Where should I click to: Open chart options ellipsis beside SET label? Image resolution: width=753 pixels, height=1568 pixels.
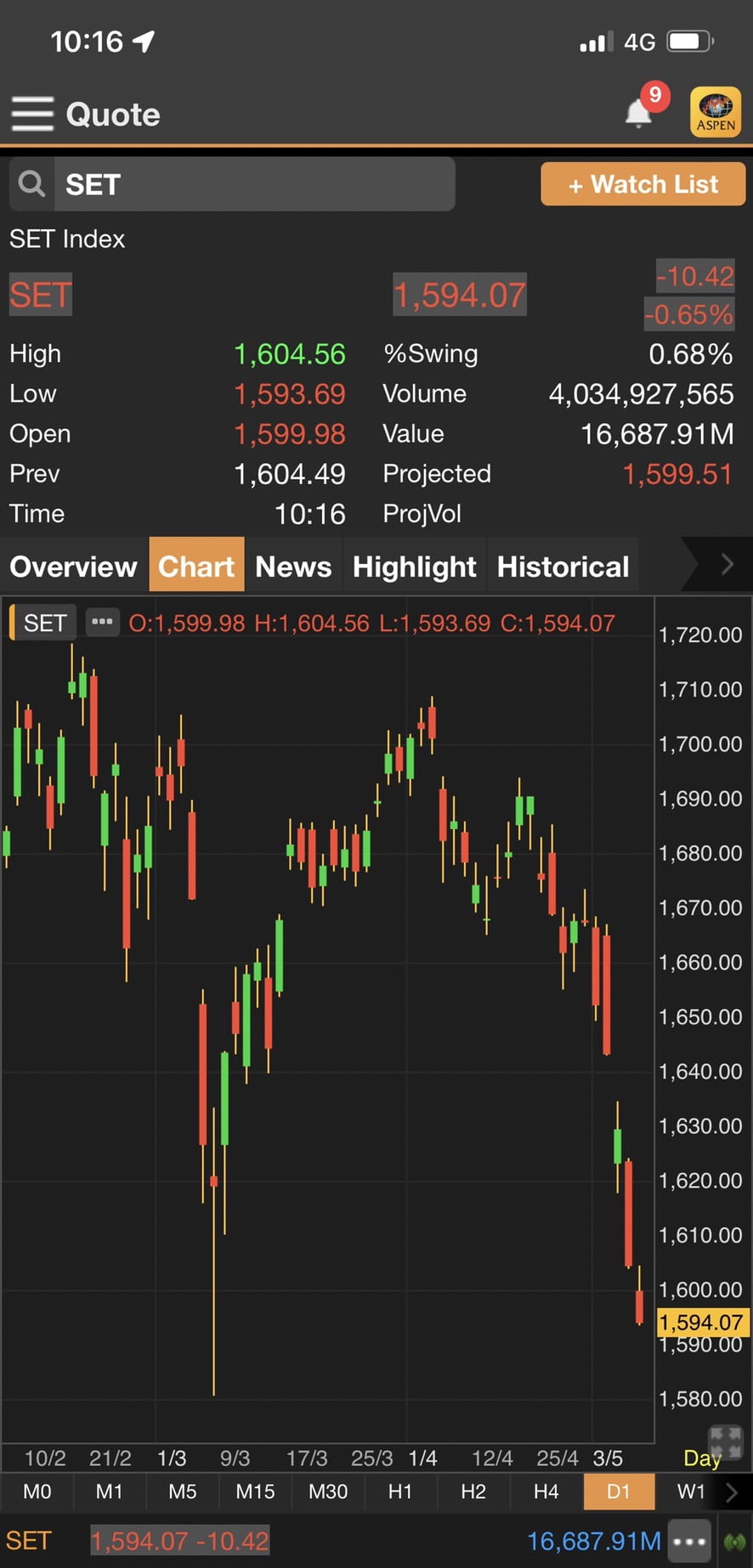[x=102, y=622]
